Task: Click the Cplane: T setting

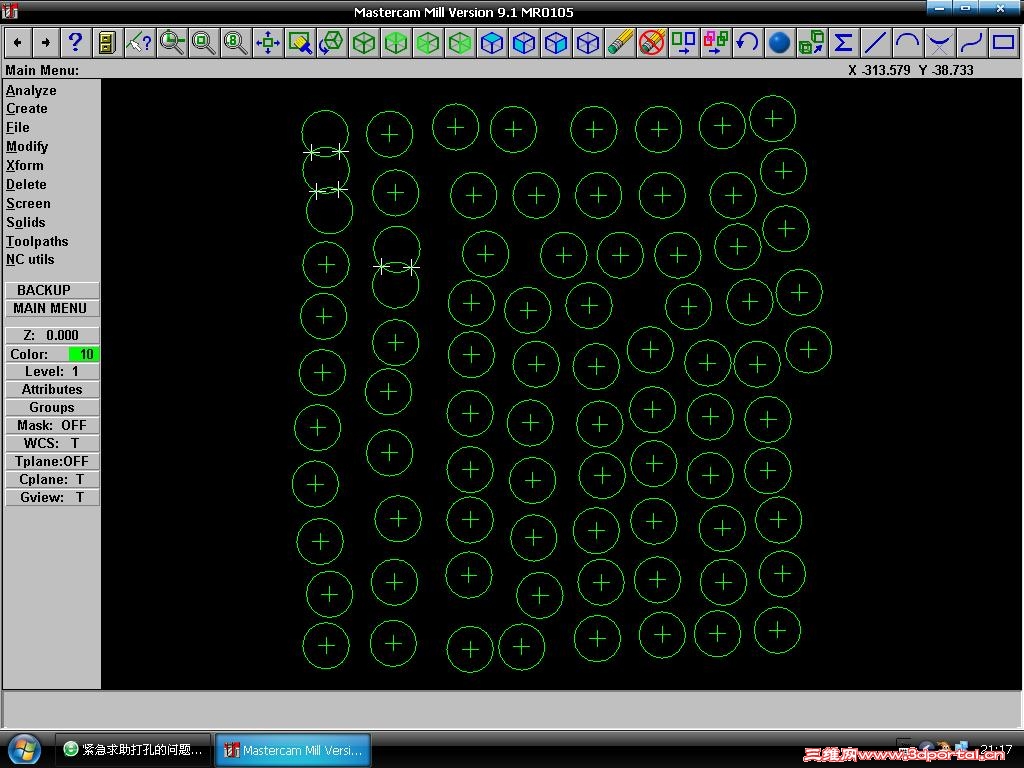Action: [x=52, y=479]
